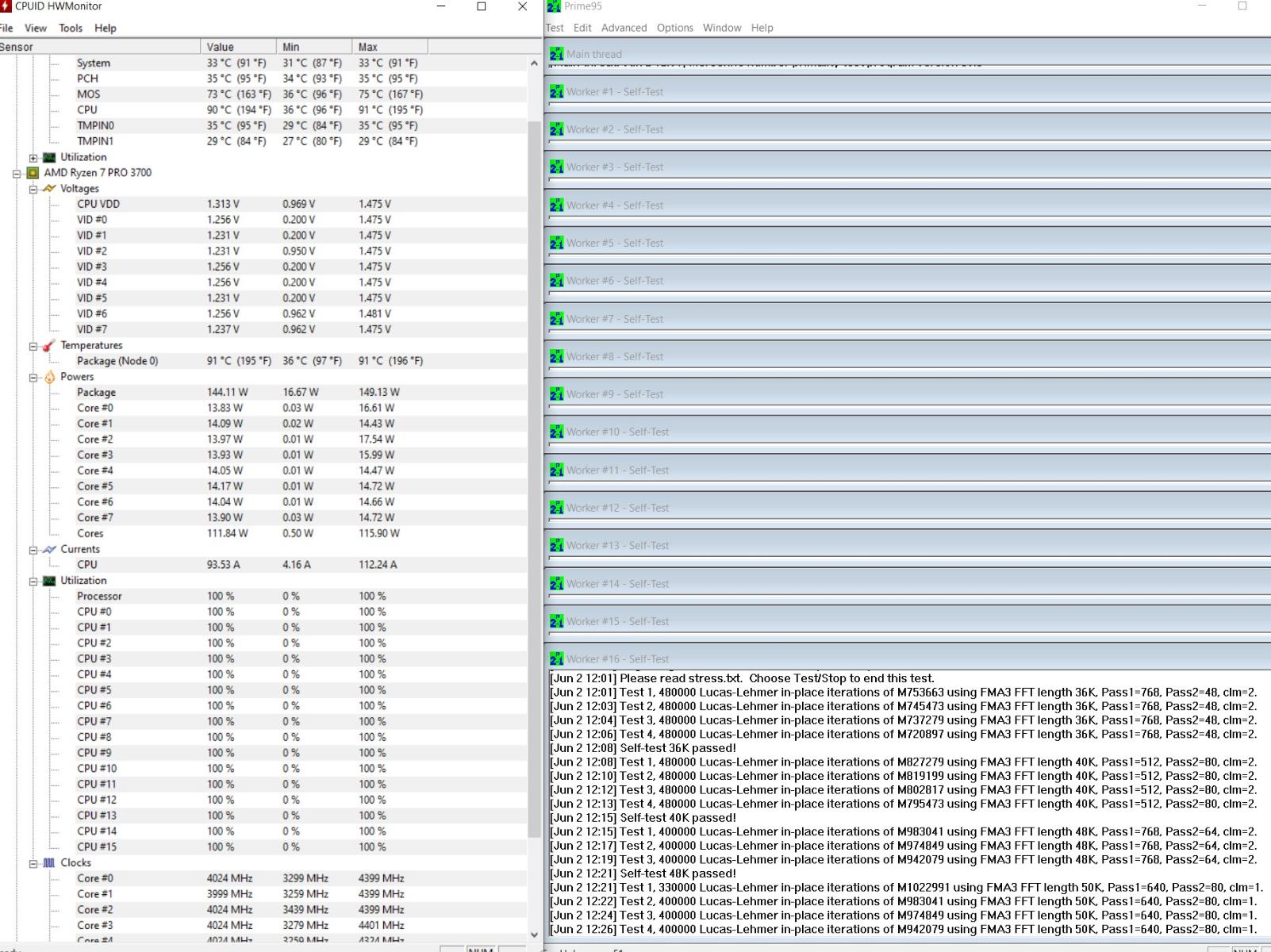This screenshot has width=1271, height=952.
Task: Click HWMonitor scrollbar down arrow
Action: point(534,935)
